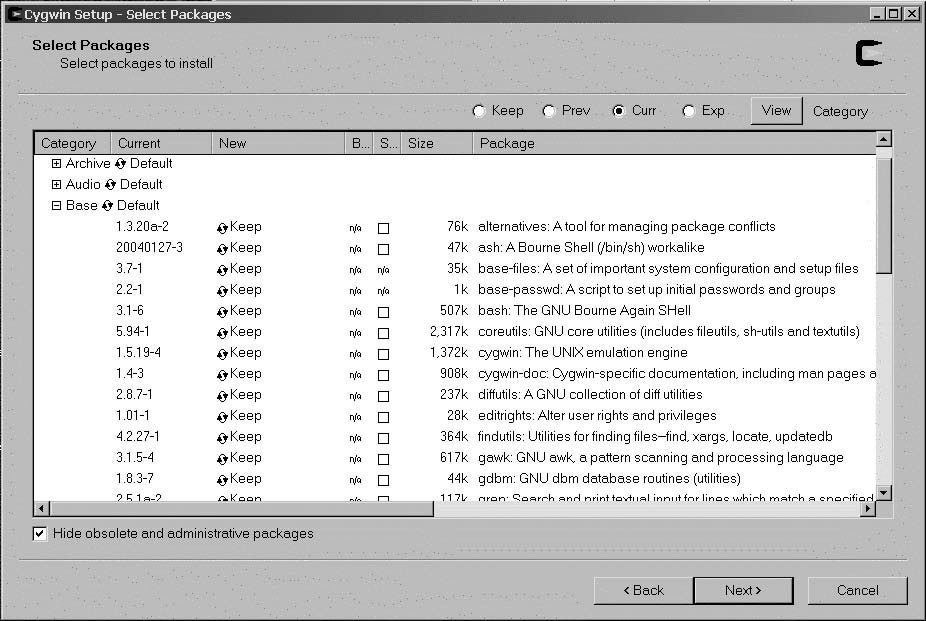Cycle the install action for cygwin package
926x621 pixels.
[239, 353]
